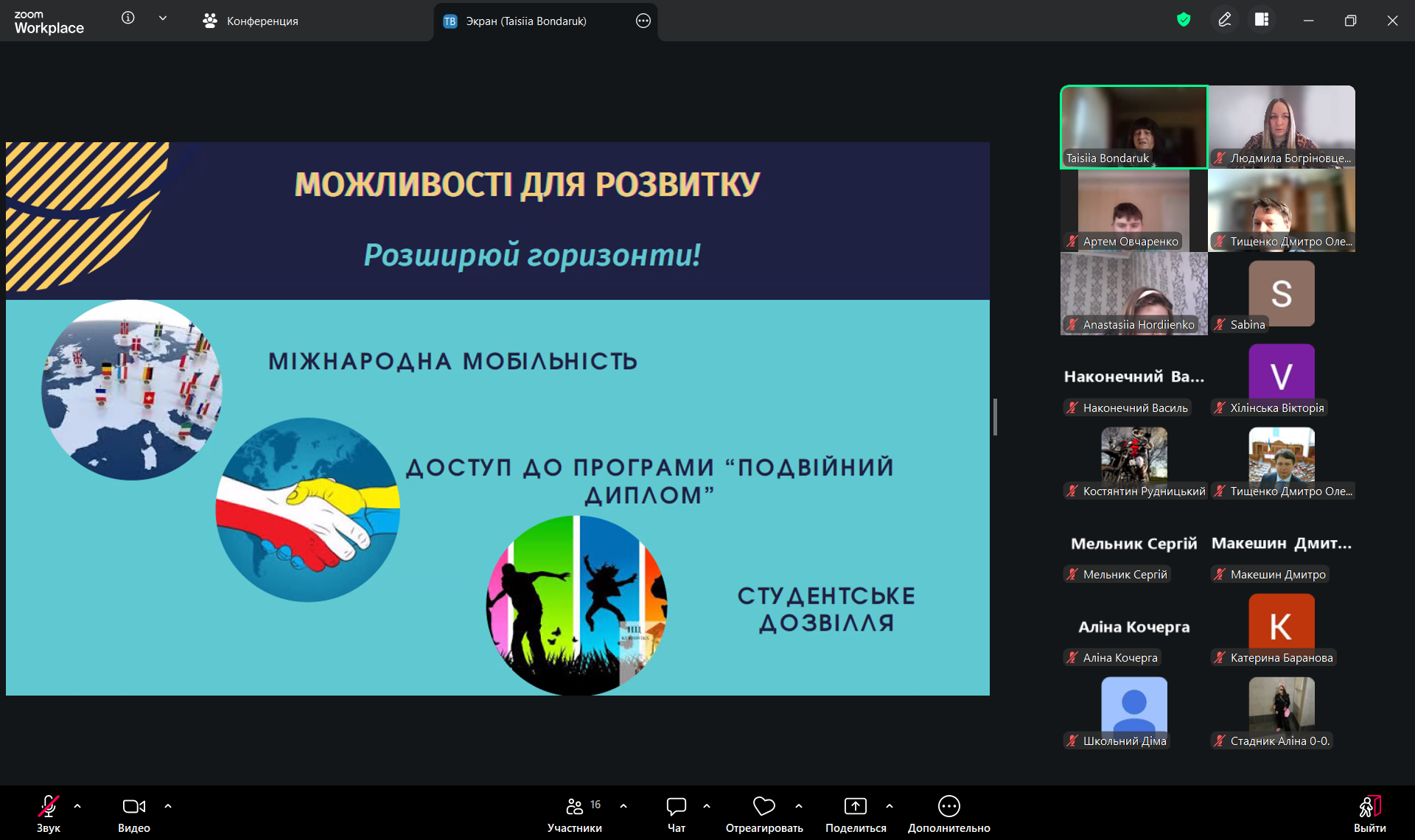Expand share options arrow beside Поделиться
1415x840 pixels.
pos(890,806)
